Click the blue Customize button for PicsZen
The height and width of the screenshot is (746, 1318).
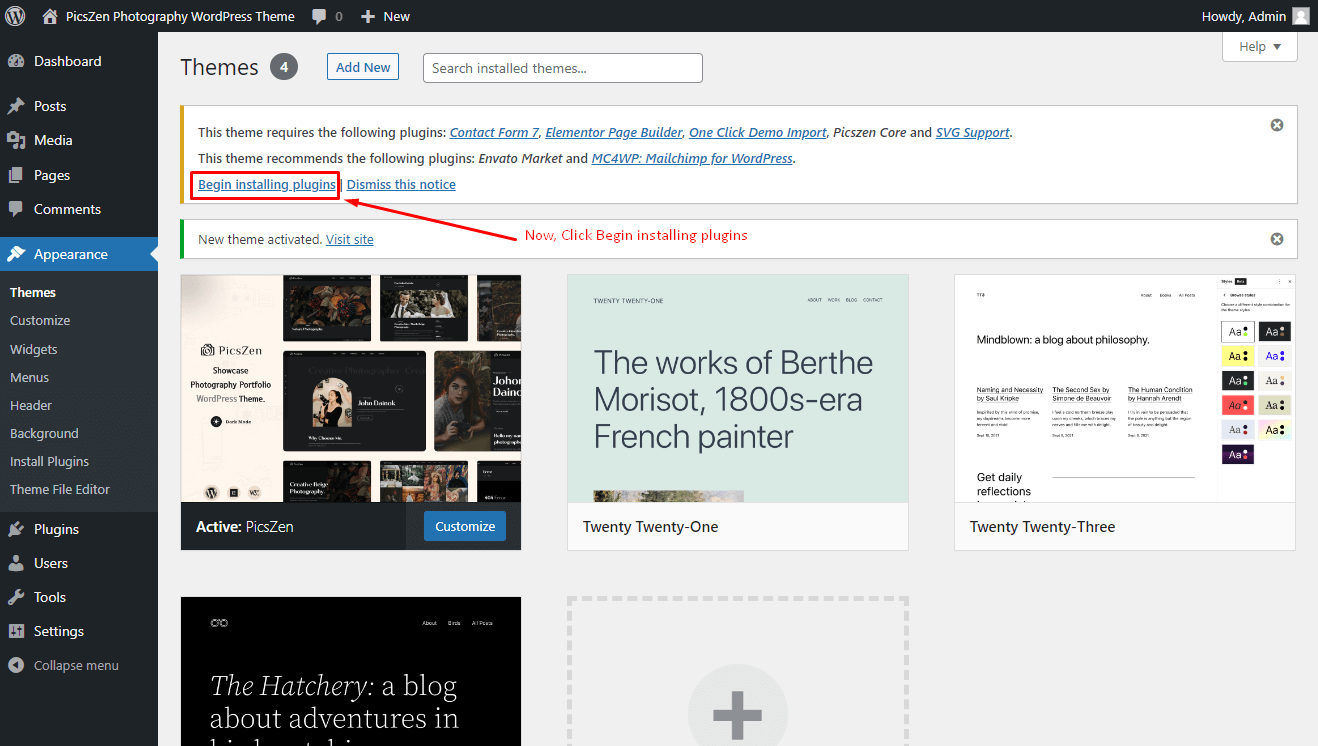(465, 526)
